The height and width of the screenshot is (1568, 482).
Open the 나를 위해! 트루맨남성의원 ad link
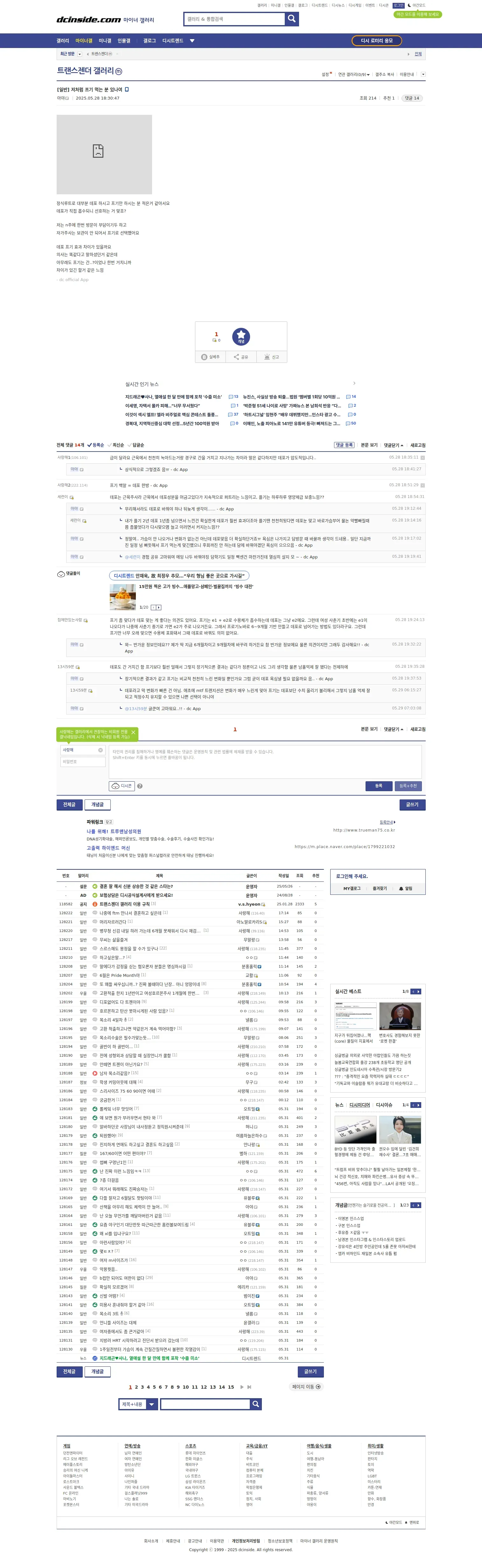click(x=114, y=832)
